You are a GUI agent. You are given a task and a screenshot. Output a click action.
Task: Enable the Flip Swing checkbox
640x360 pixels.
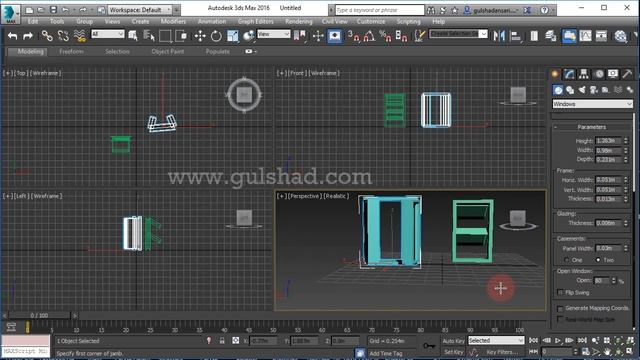pos(560,292)
